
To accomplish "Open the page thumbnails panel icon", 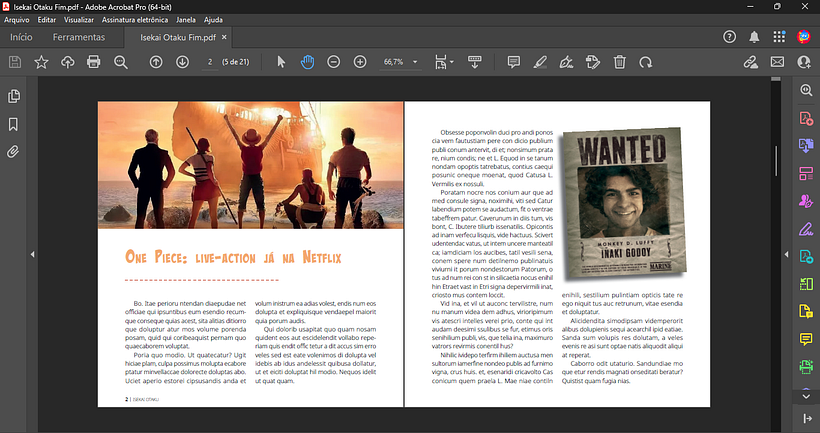I will click(x=14, y=96).
